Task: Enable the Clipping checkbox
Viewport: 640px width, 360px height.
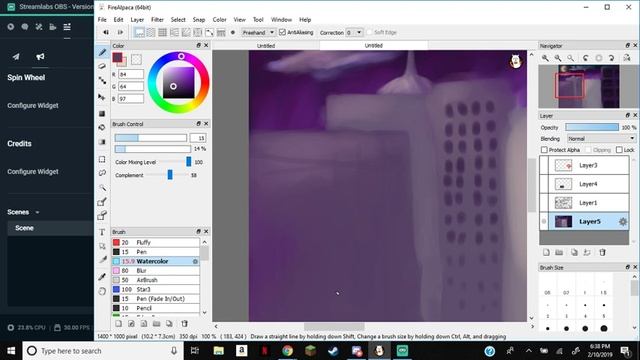Action: click(x=588, y=150)
